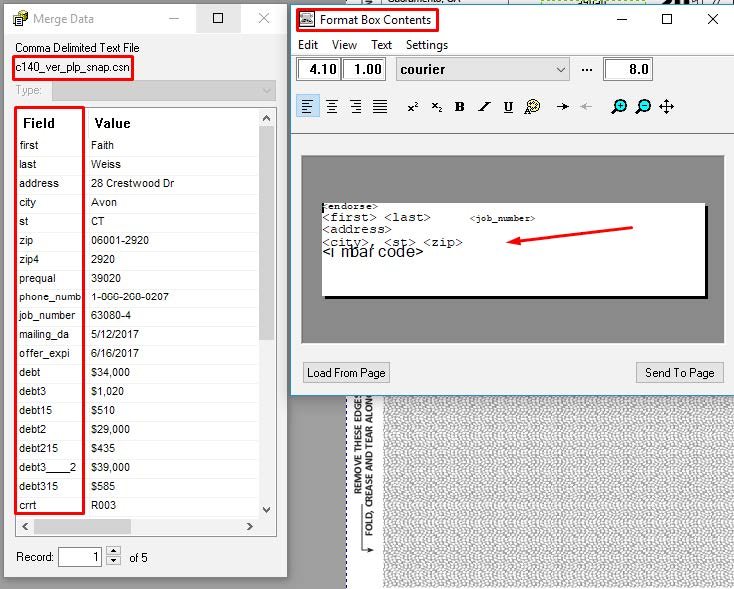
Task: Click the field list scroll-down arrow
Action: pyautogui.click(x=266, y=509)
